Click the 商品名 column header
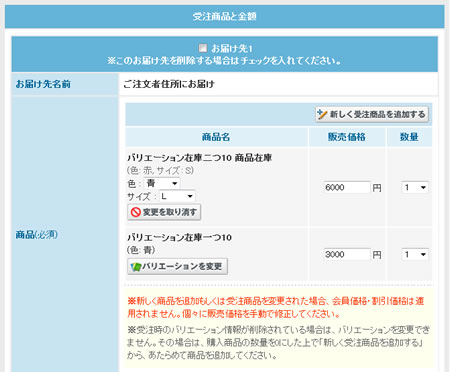The height and width of the screenshot is (372, 450). tap(216, 137)
